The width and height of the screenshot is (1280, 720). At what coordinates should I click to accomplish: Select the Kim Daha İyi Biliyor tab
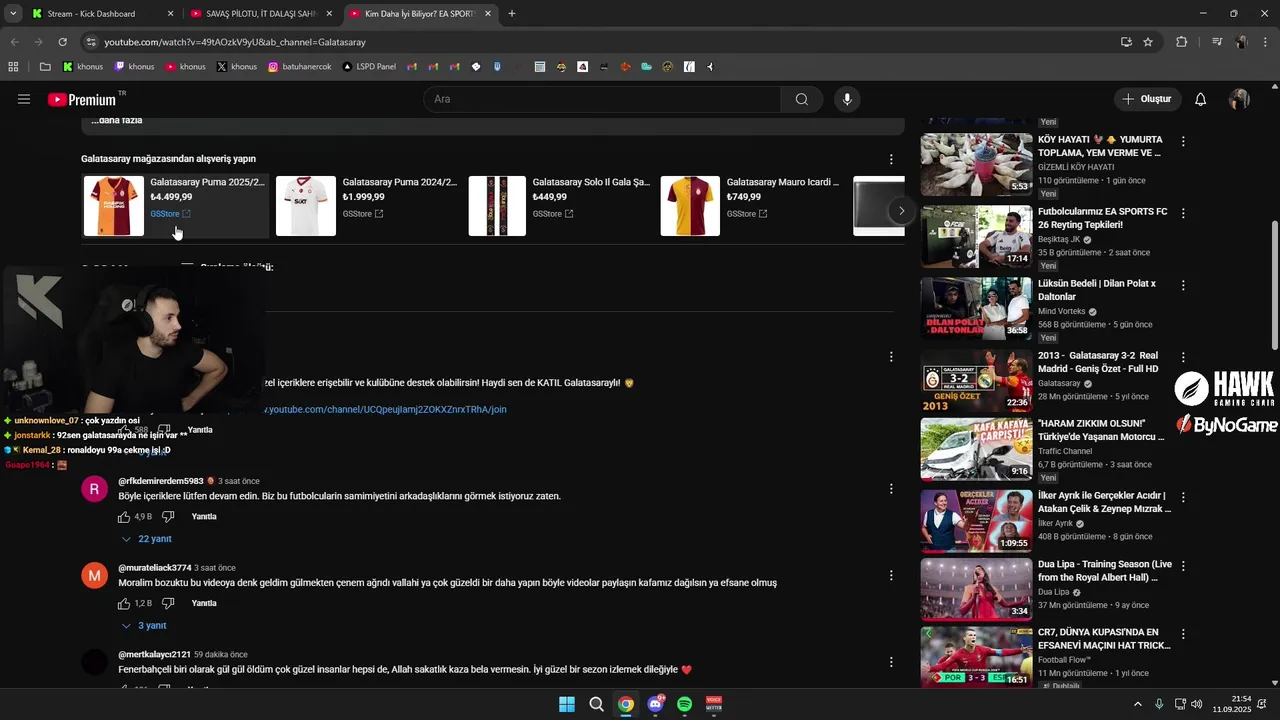420,14
